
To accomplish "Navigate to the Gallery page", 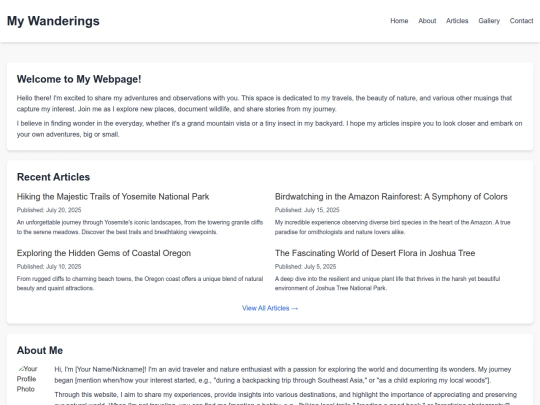I will [489, 21].
